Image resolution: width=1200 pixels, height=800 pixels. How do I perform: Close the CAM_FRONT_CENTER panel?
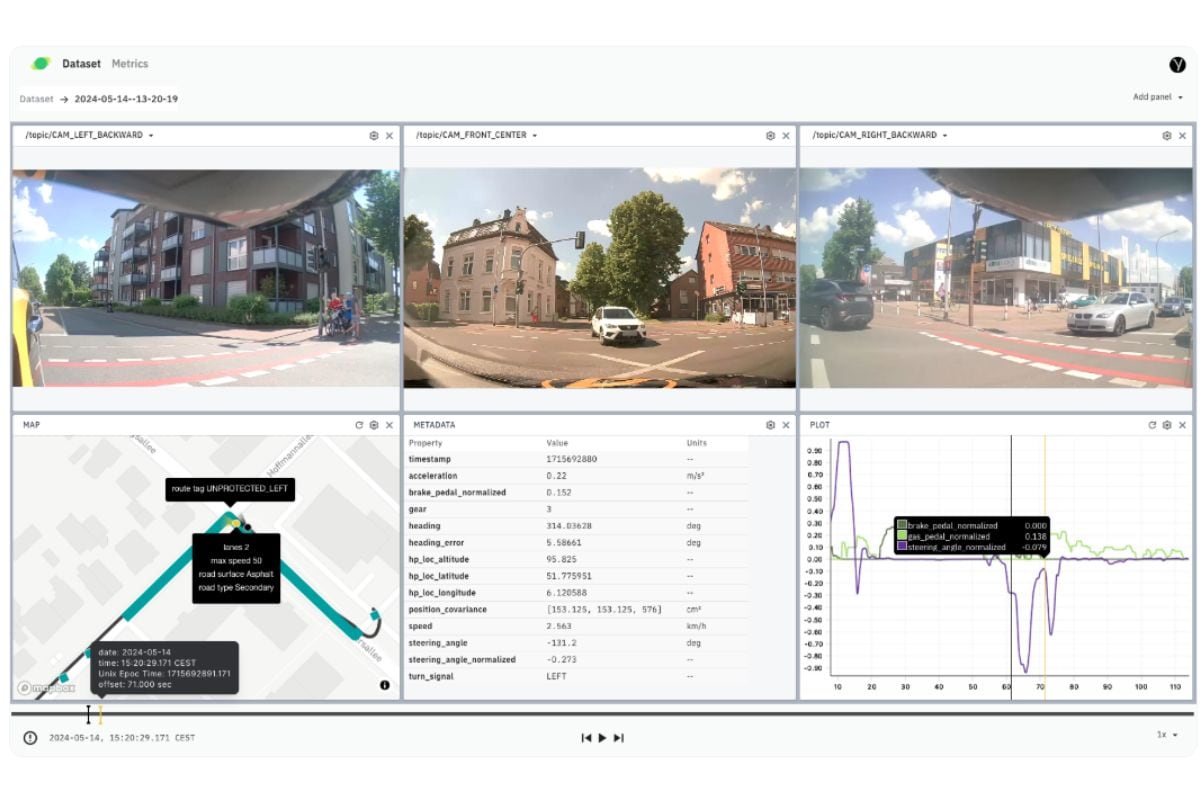[x=786, y=135]
